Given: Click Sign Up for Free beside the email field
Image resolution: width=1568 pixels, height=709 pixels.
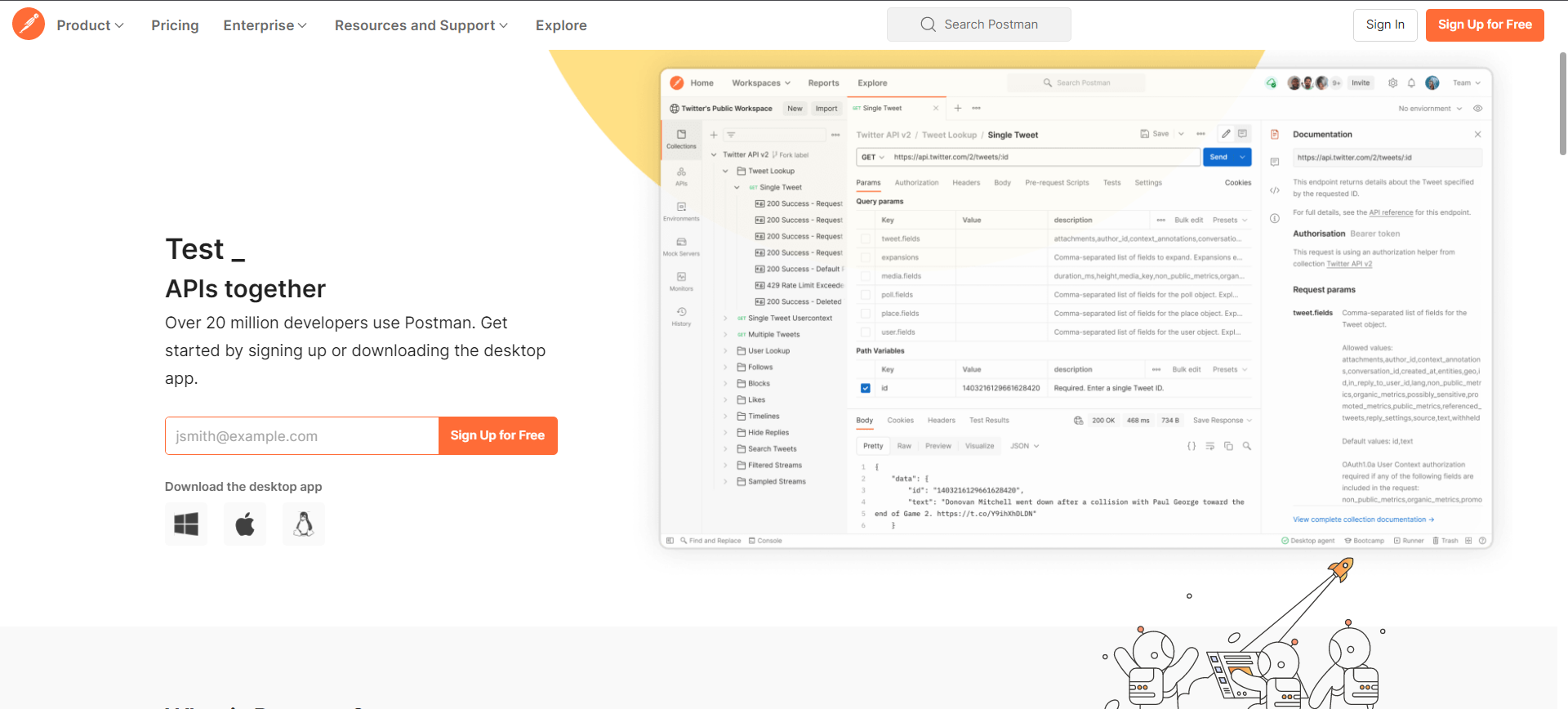Looking at the screenshot, I should [498, 436].
